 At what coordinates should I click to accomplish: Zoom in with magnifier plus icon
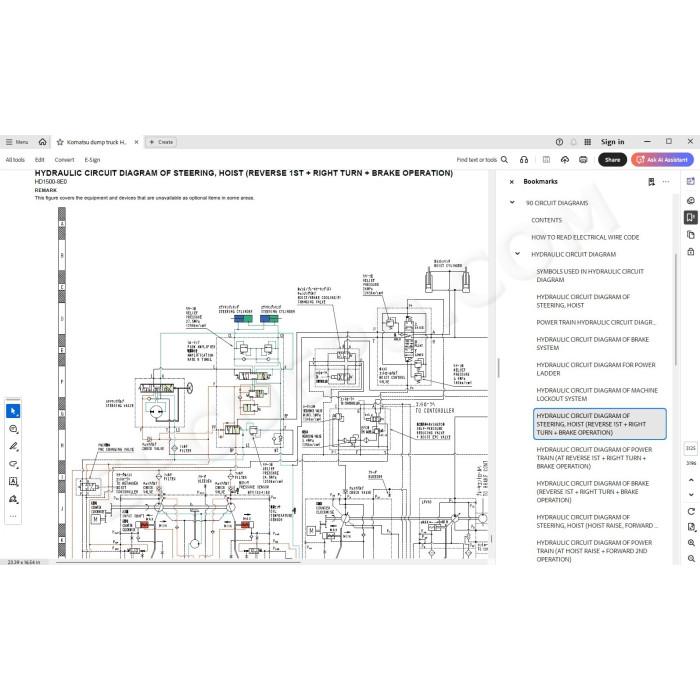click(x=691, y=543)
